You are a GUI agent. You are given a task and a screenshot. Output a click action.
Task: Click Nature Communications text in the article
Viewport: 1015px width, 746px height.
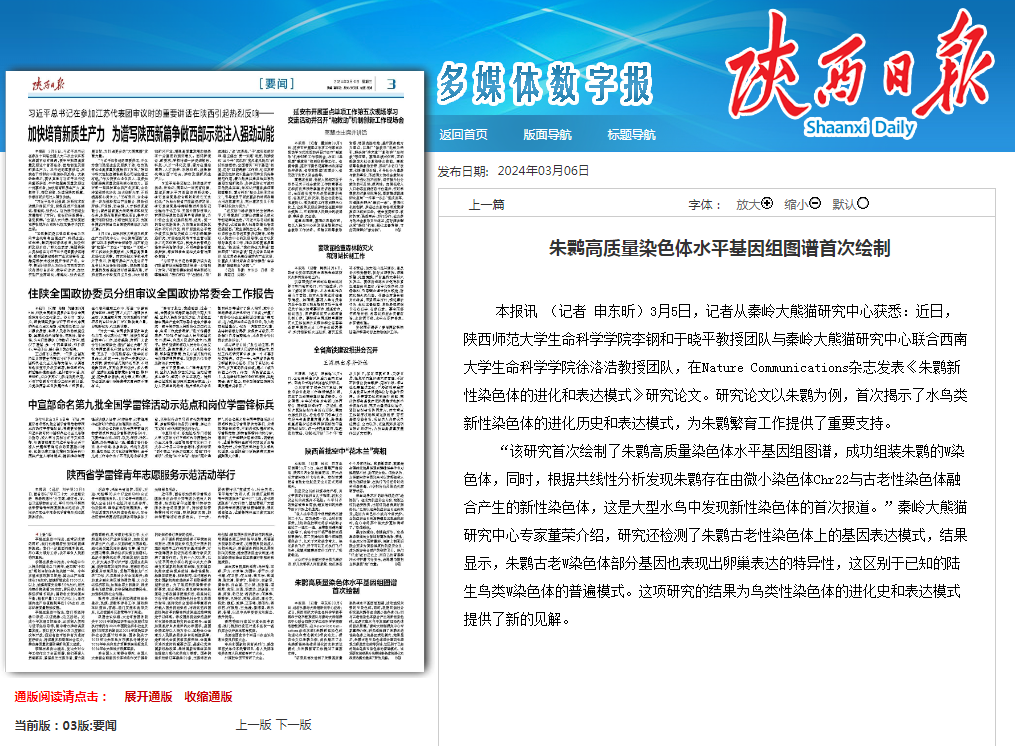[x=775, y=368]
